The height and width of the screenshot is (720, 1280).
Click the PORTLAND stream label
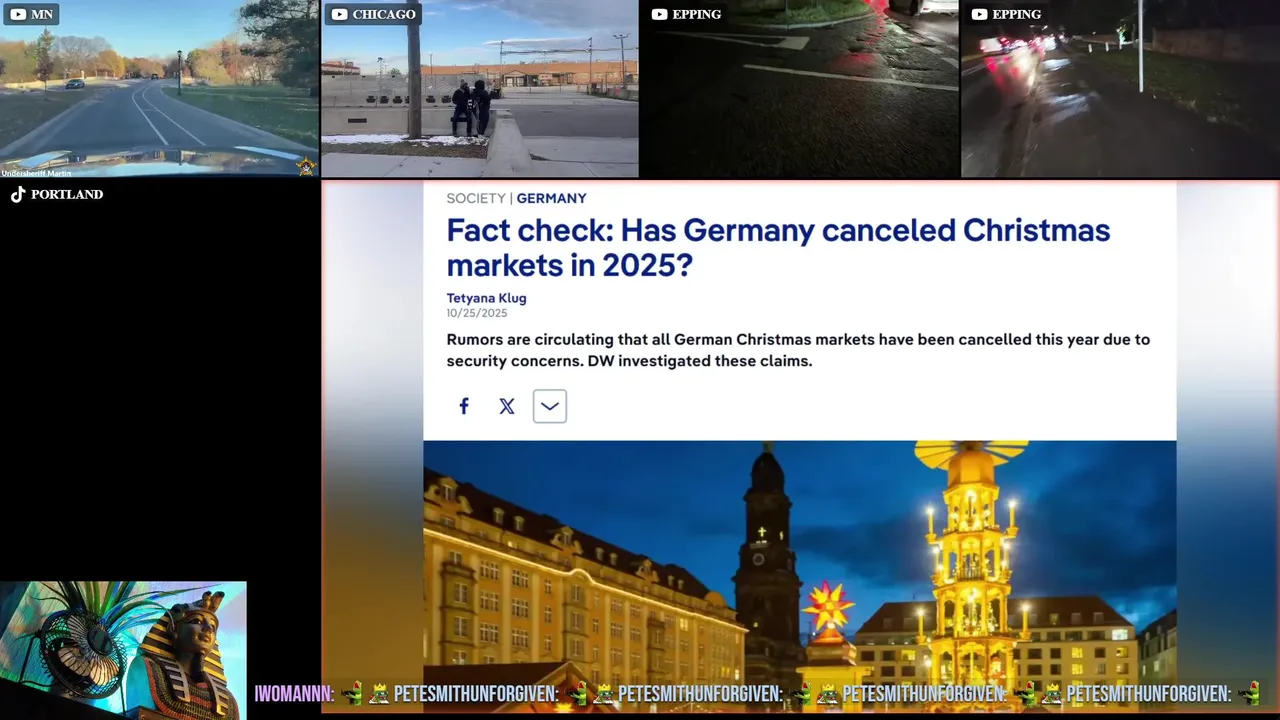click(67, 194)
